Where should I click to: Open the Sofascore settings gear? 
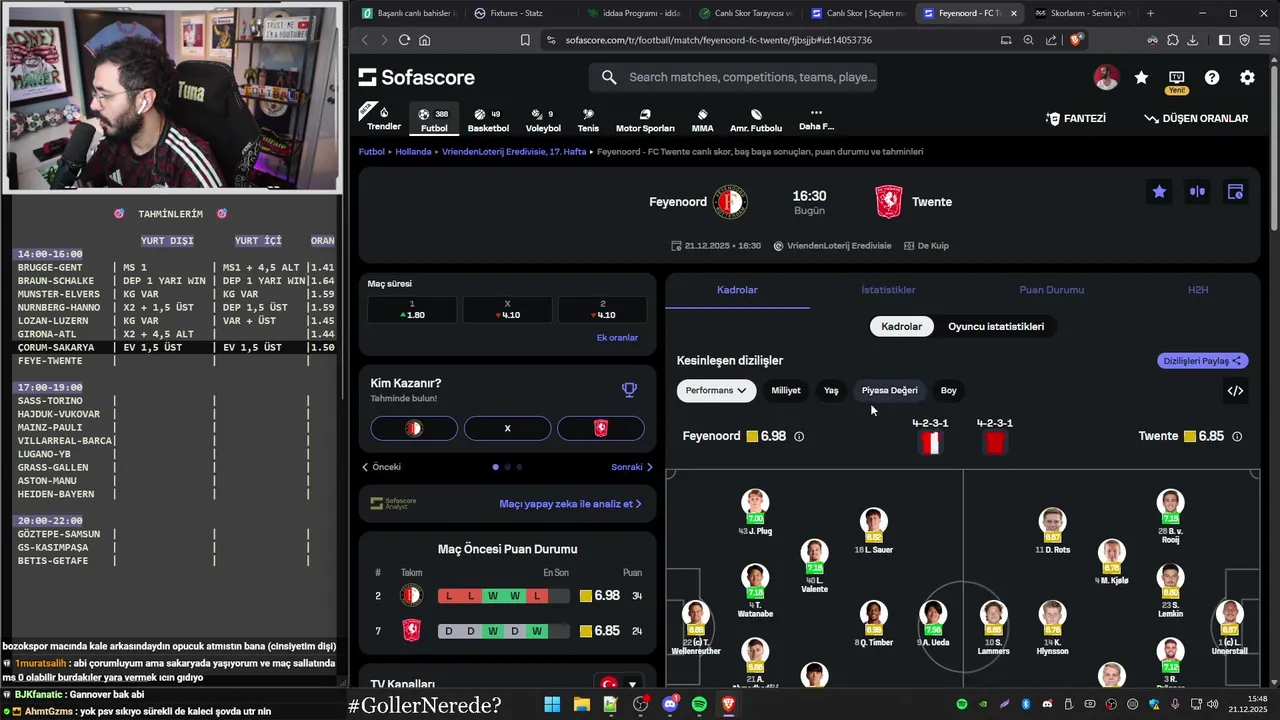point(1247,78)
